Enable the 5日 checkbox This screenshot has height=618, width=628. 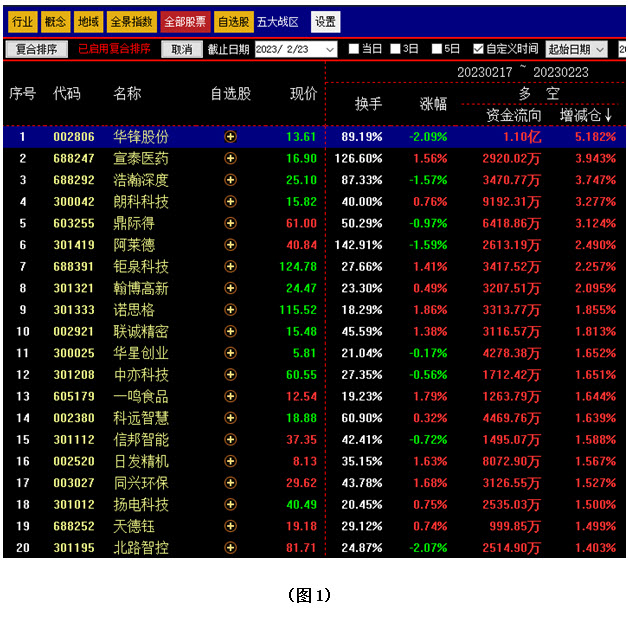pyautogui.click(x=437, y=49)
